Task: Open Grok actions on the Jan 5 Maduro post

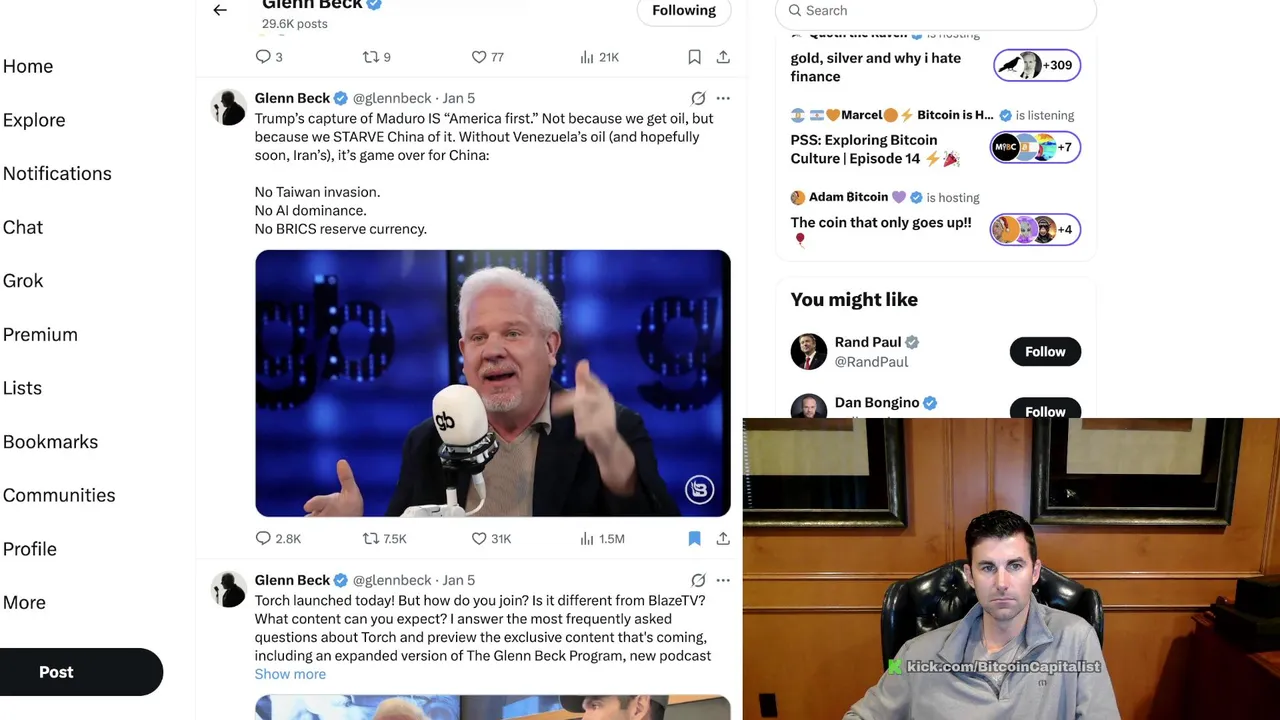Action: [x=698, y=98]
